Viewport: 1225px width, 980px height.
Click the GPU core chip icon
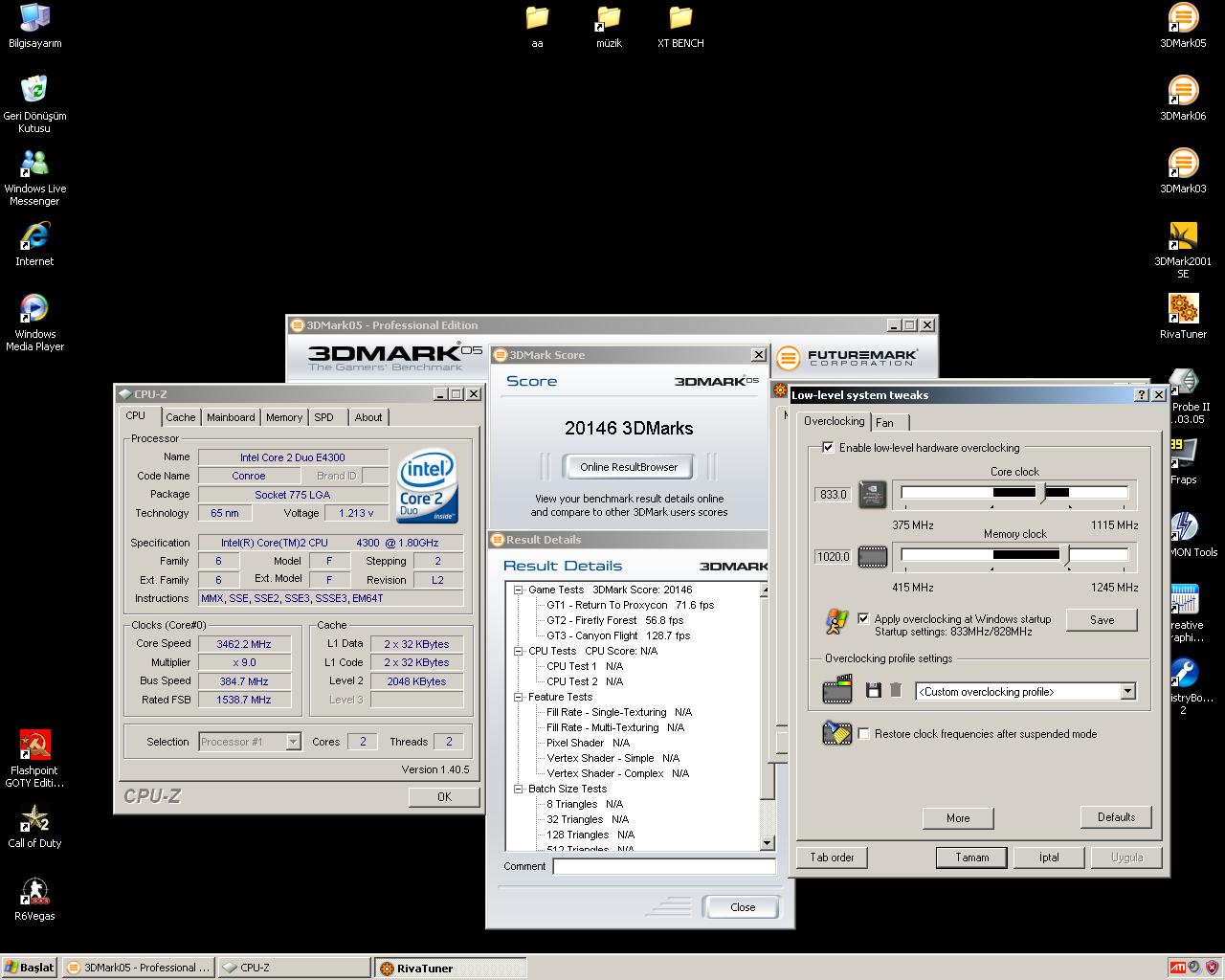(x=872, y=495)
